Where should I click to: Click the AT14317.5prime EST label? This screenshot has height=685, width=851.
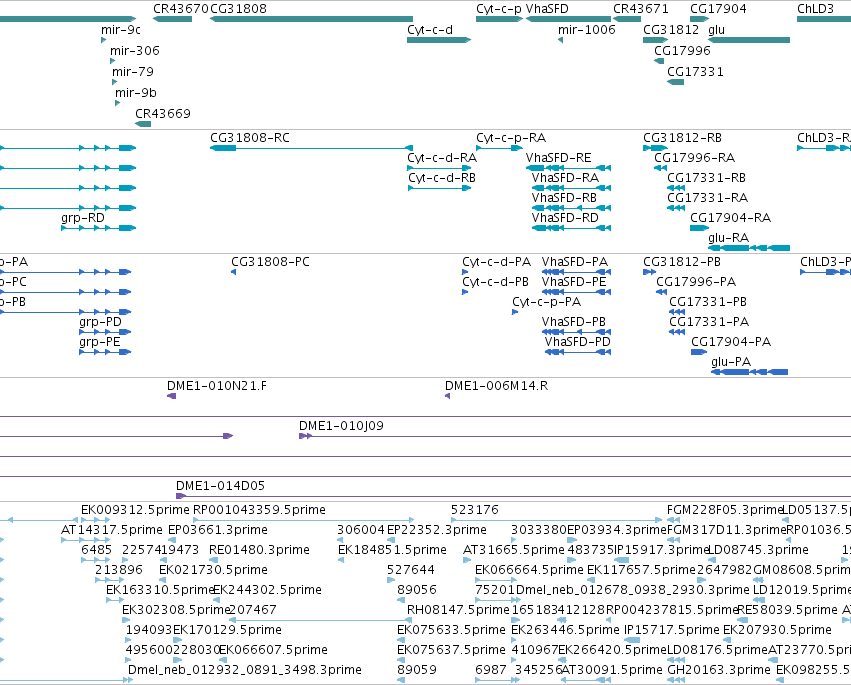click(112, 530)
